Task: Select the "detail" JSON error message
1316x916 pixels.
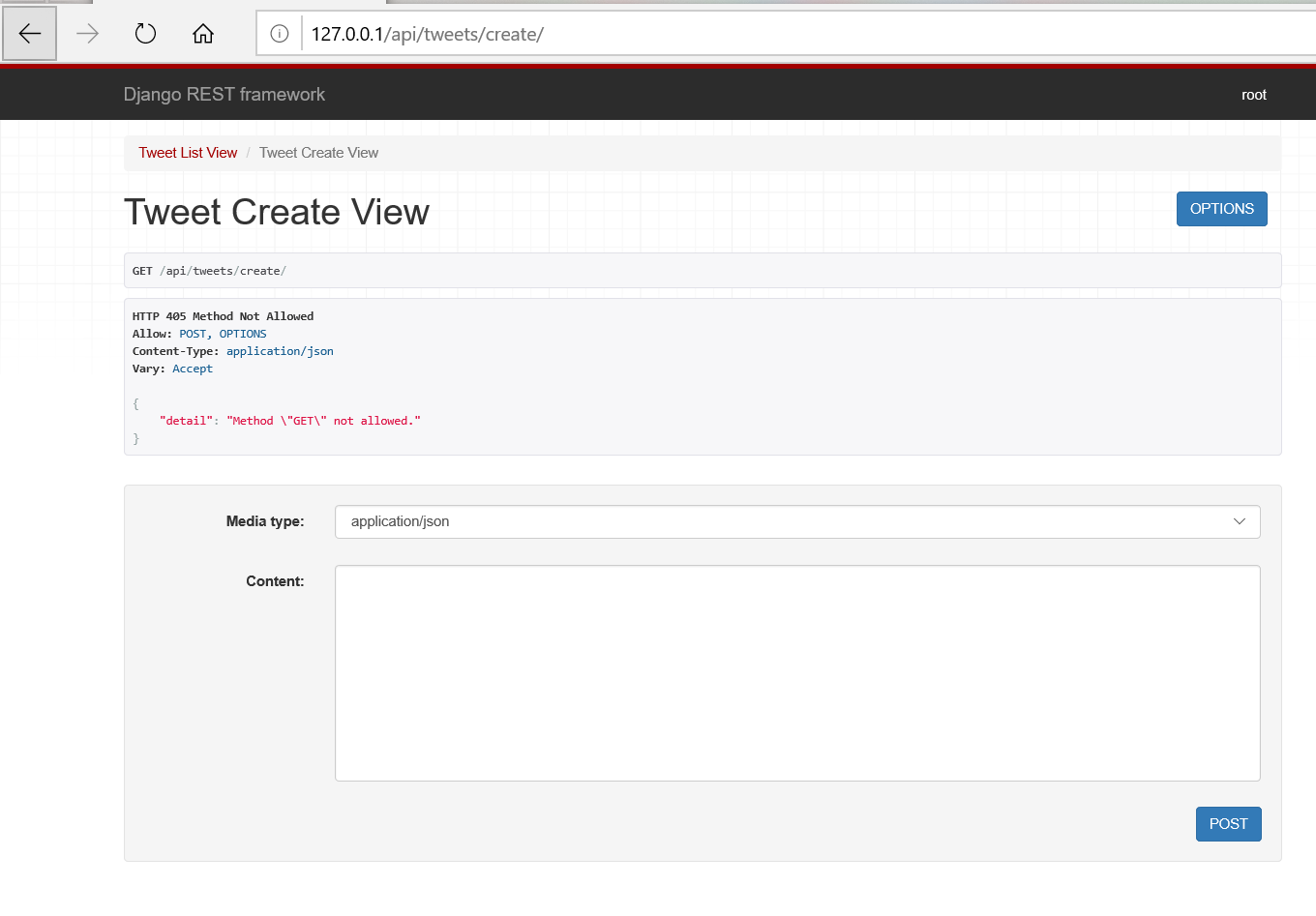Action: (x=290, y=421)
